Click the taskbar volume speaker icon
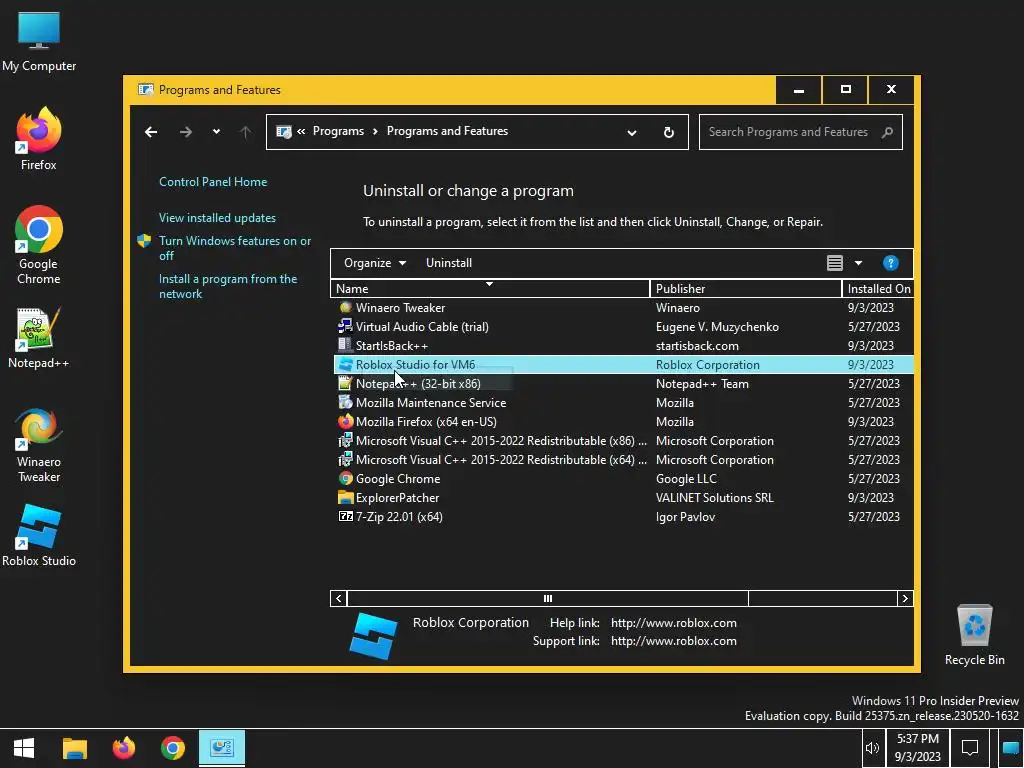This screenshot has width=1024, height=768. coord(872,748)
